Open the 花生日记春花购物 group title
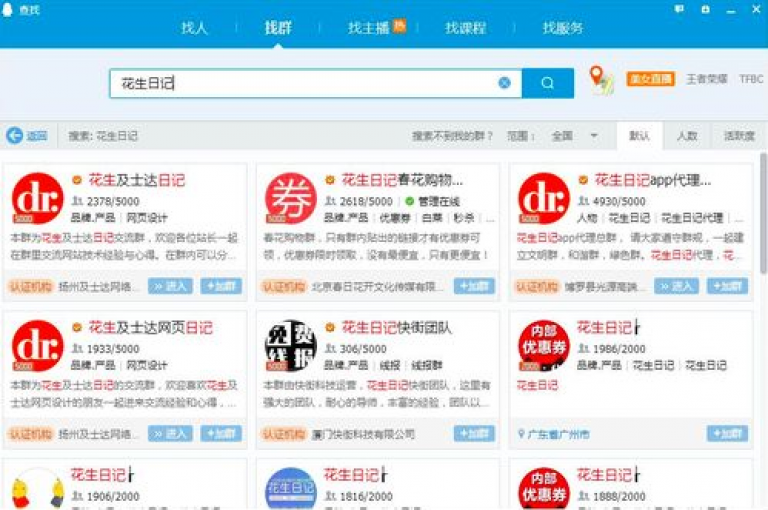 tap(402, 180)
